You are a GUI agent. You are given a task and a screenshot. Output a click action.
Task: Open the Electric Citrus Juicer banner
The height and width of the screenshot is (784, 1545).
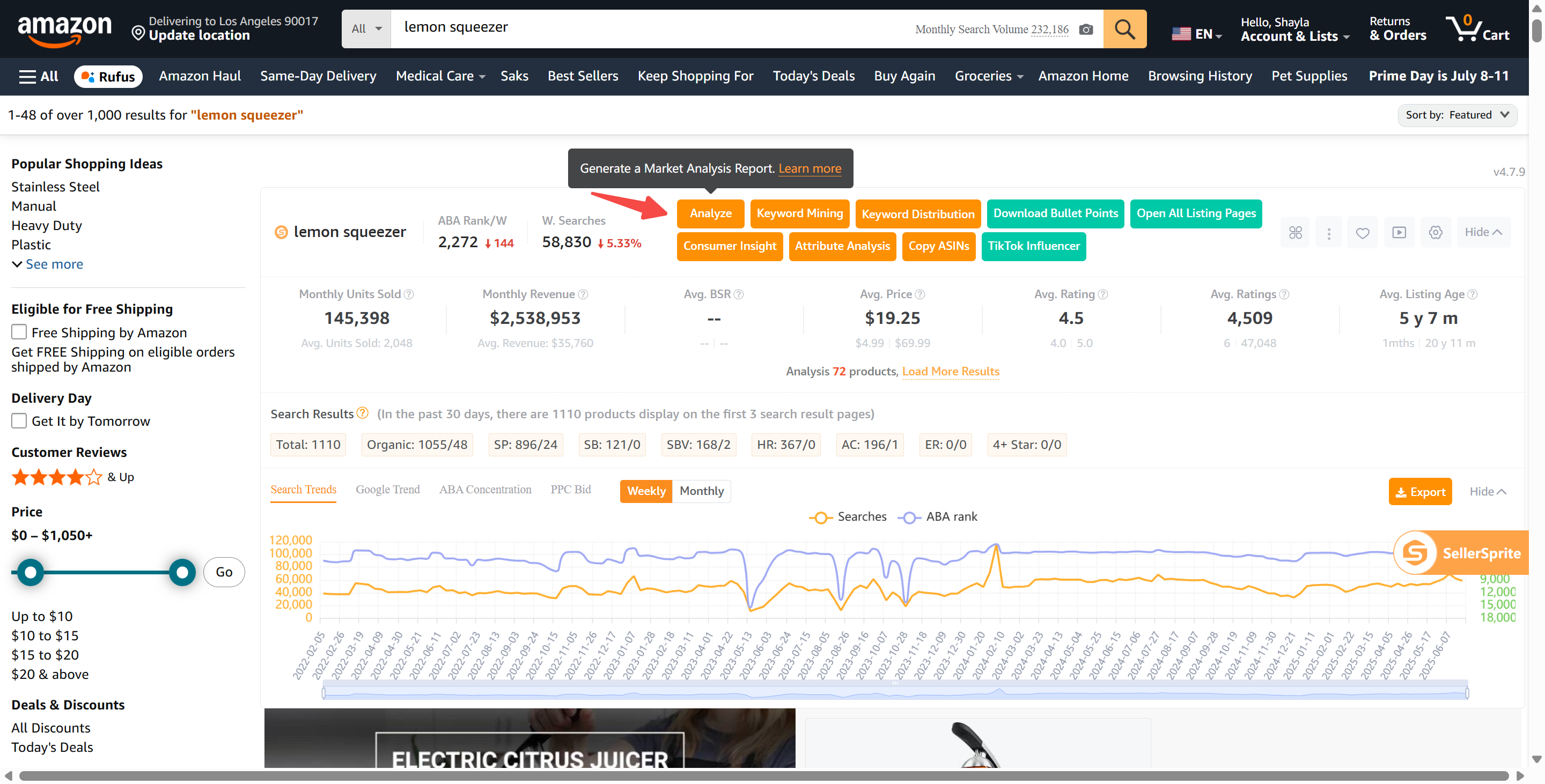point(529,737)
